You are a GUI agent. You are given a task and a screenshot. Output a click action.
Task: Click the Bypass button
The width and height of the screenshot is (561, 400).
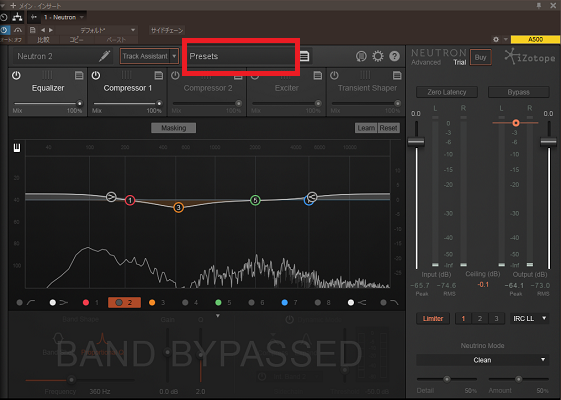tap(518, 92)
